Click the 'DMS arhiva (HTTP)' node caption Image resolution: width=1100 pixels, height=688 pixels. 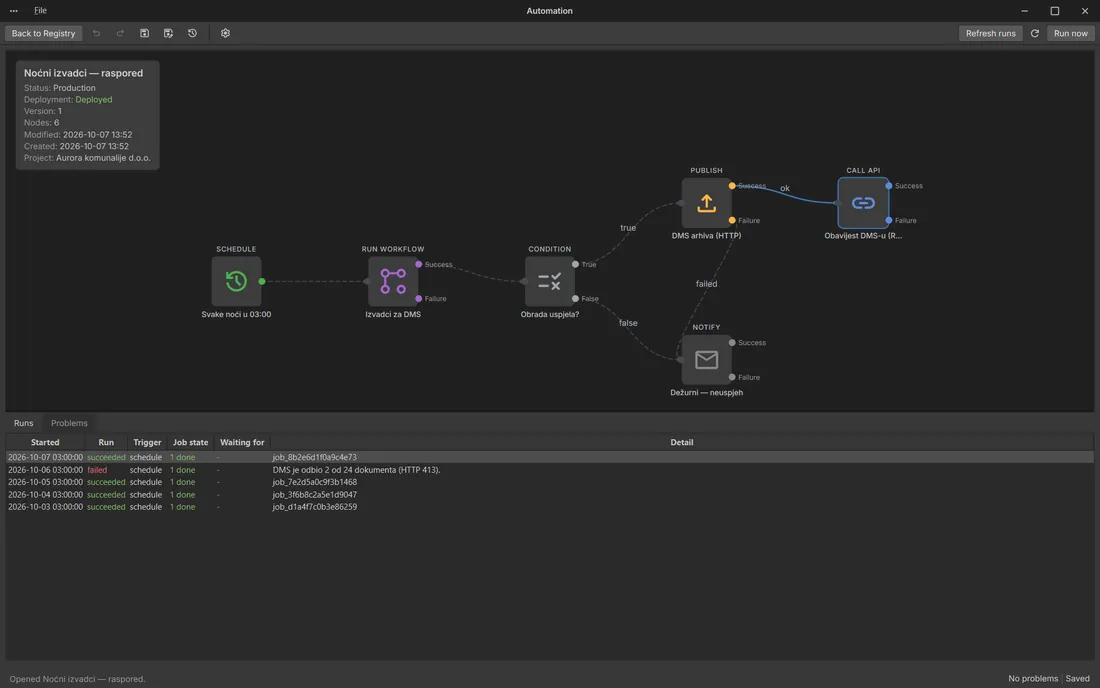point(706,236)
